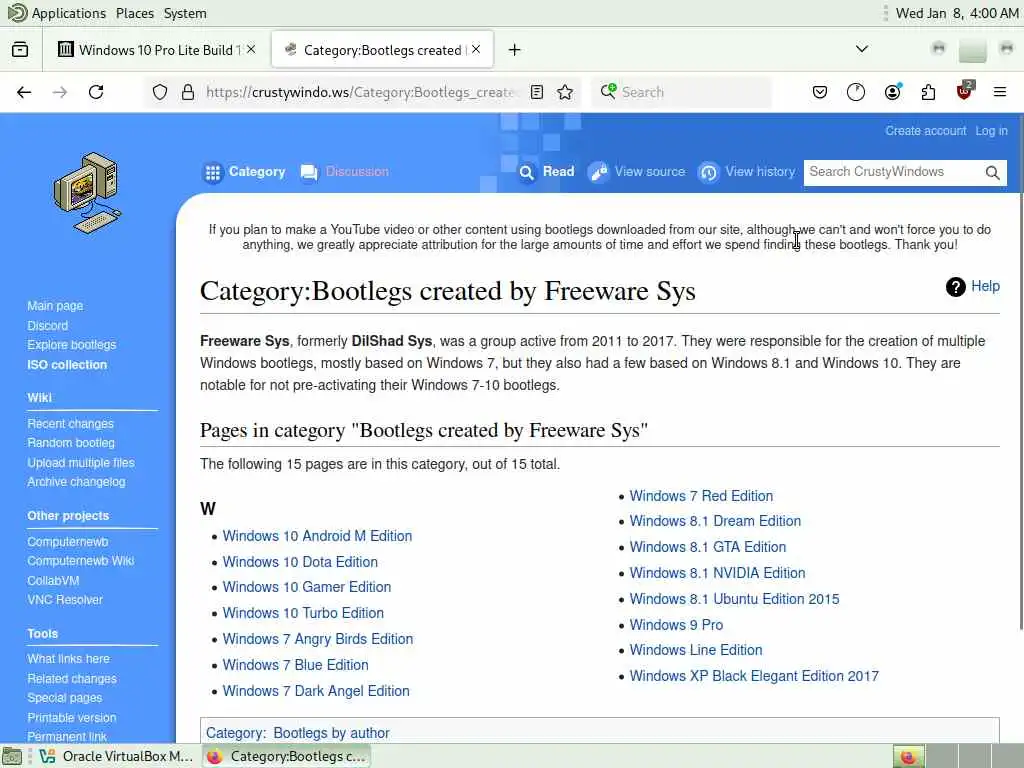Open ISO collection link
Screen dimensions: 1024x768
tap(67, 364)
